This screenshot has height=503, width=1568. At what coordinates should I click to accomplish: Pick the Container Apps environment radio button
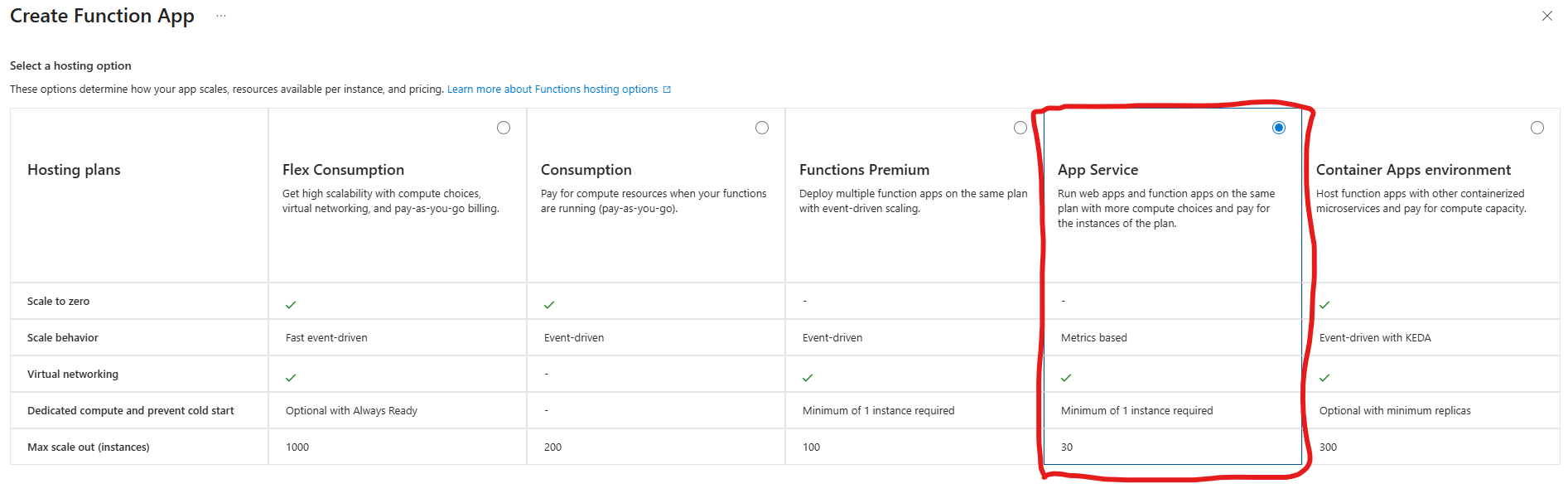1537,128
